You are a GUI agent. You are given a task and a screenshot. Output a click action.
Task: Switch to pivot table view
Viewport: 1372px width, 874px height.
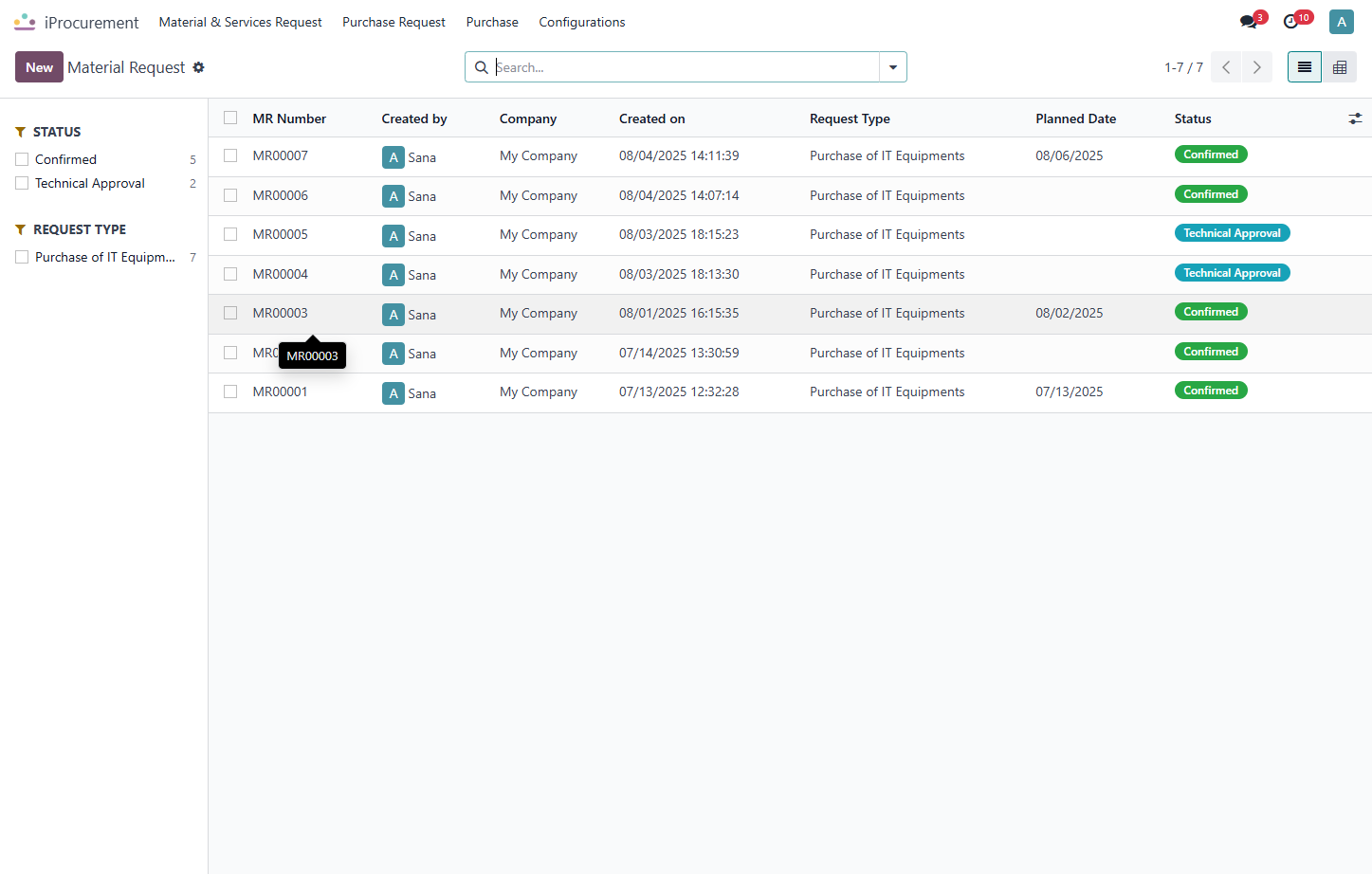coord(1340,67)
